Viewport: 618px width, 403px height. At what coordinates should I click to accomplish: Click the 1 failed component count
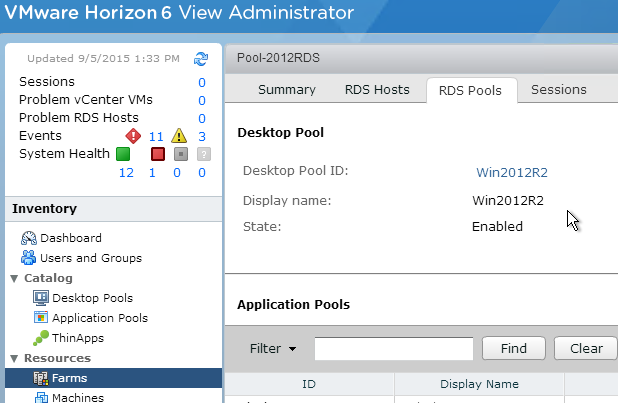[152, 173]
